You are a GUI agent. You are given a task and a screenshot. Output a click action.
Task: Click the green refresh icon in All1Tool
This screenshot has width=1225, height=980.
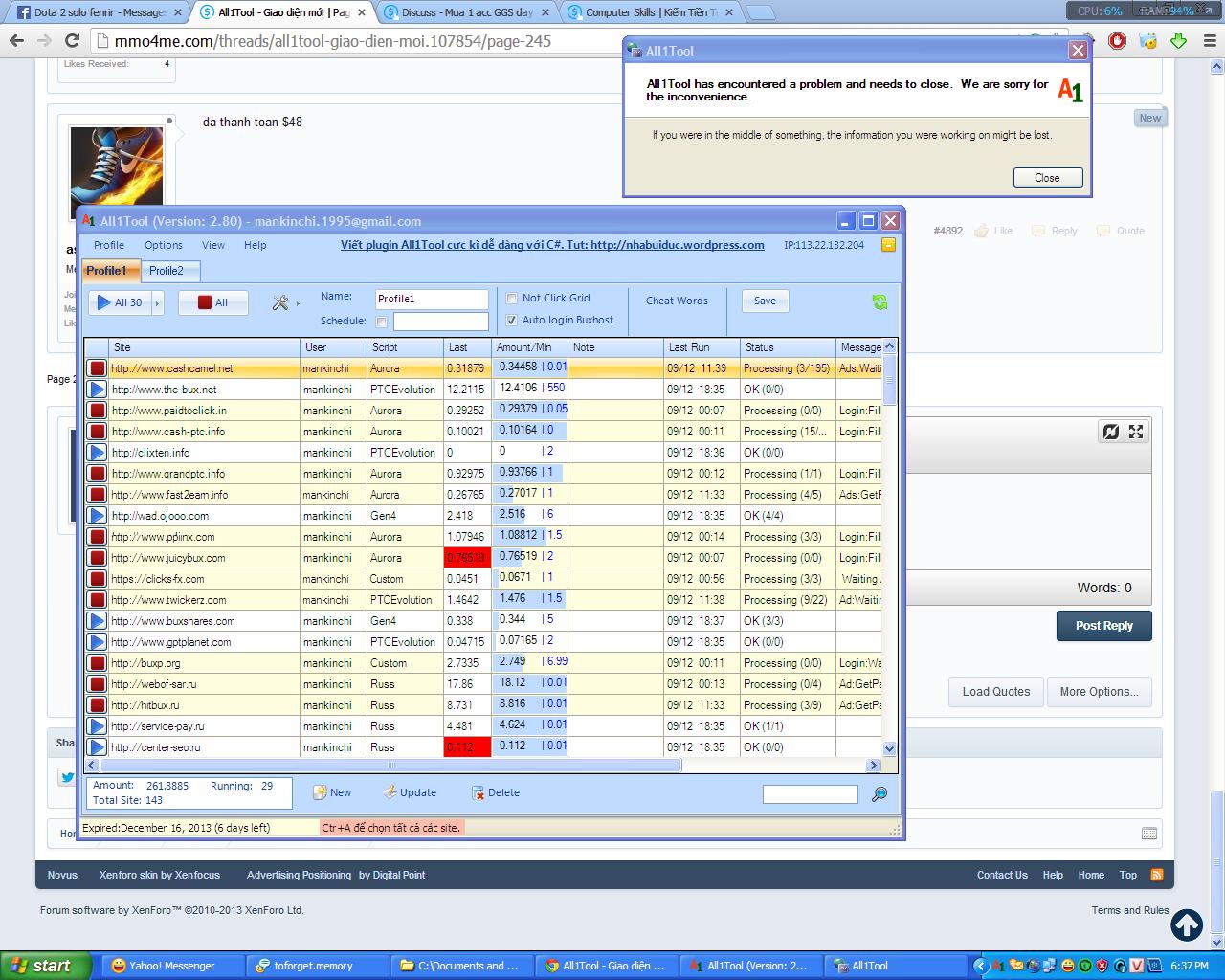pos(880,302)
